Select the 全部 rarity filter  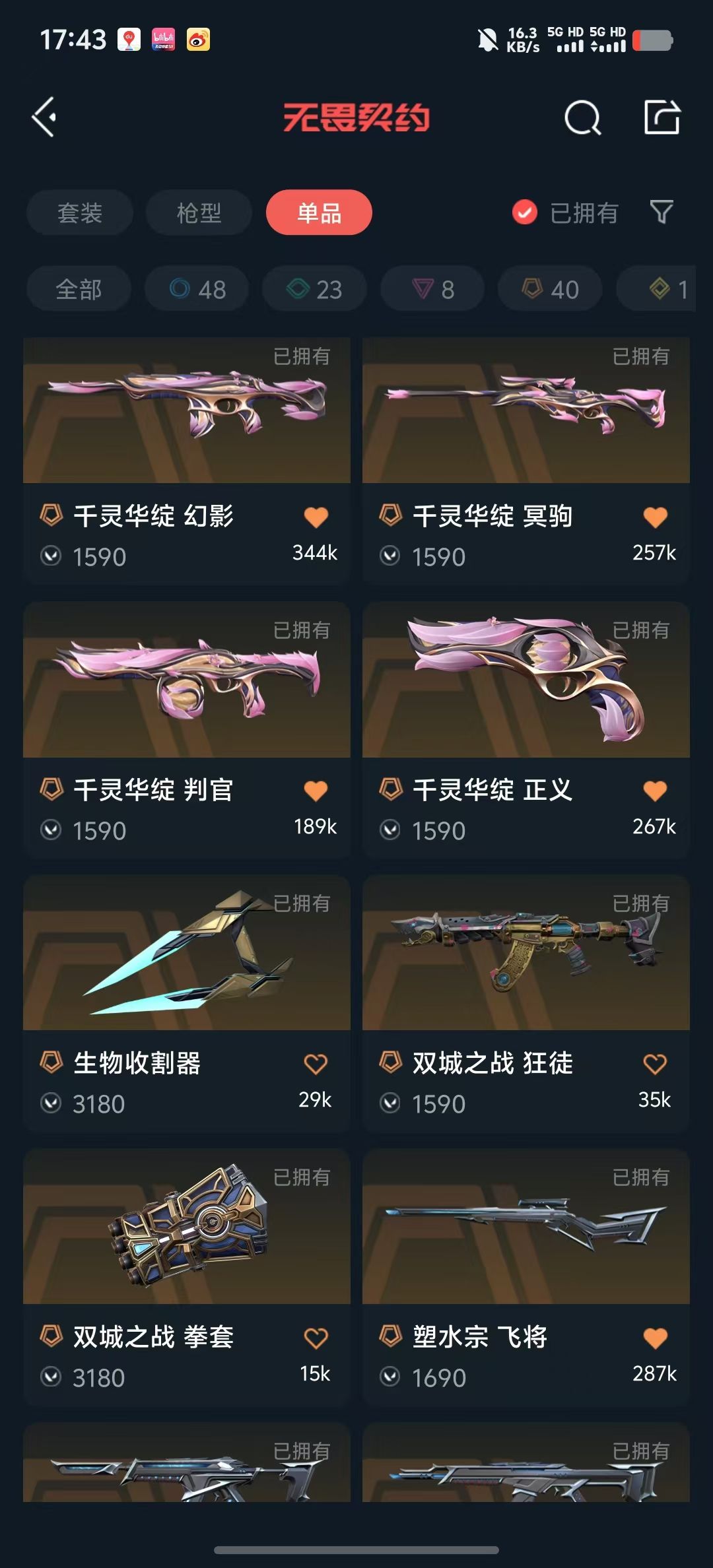click(79, 289)
